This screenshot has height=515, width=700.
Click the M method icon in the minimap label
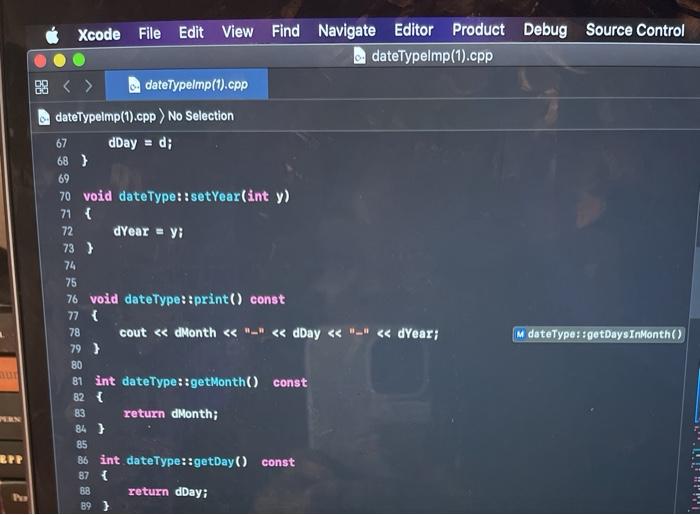[520, 334]
